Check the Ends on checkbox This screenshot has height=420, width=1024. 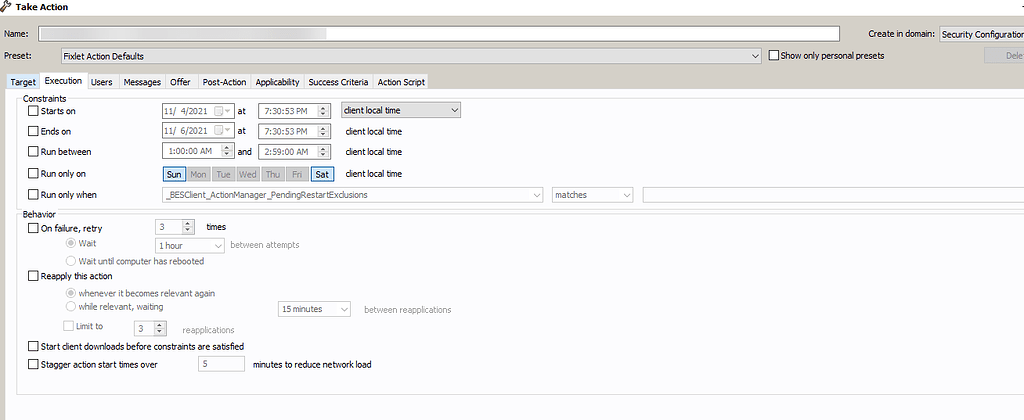(34, 131)
